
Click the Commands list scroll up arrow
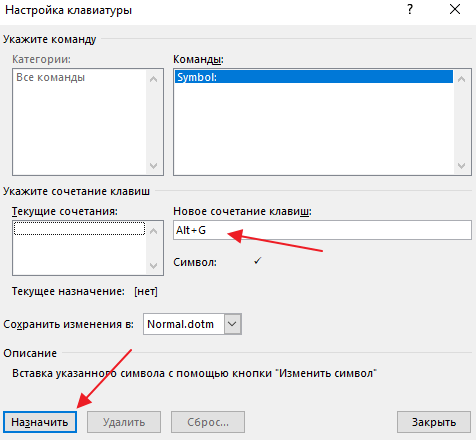coord(462,79)
